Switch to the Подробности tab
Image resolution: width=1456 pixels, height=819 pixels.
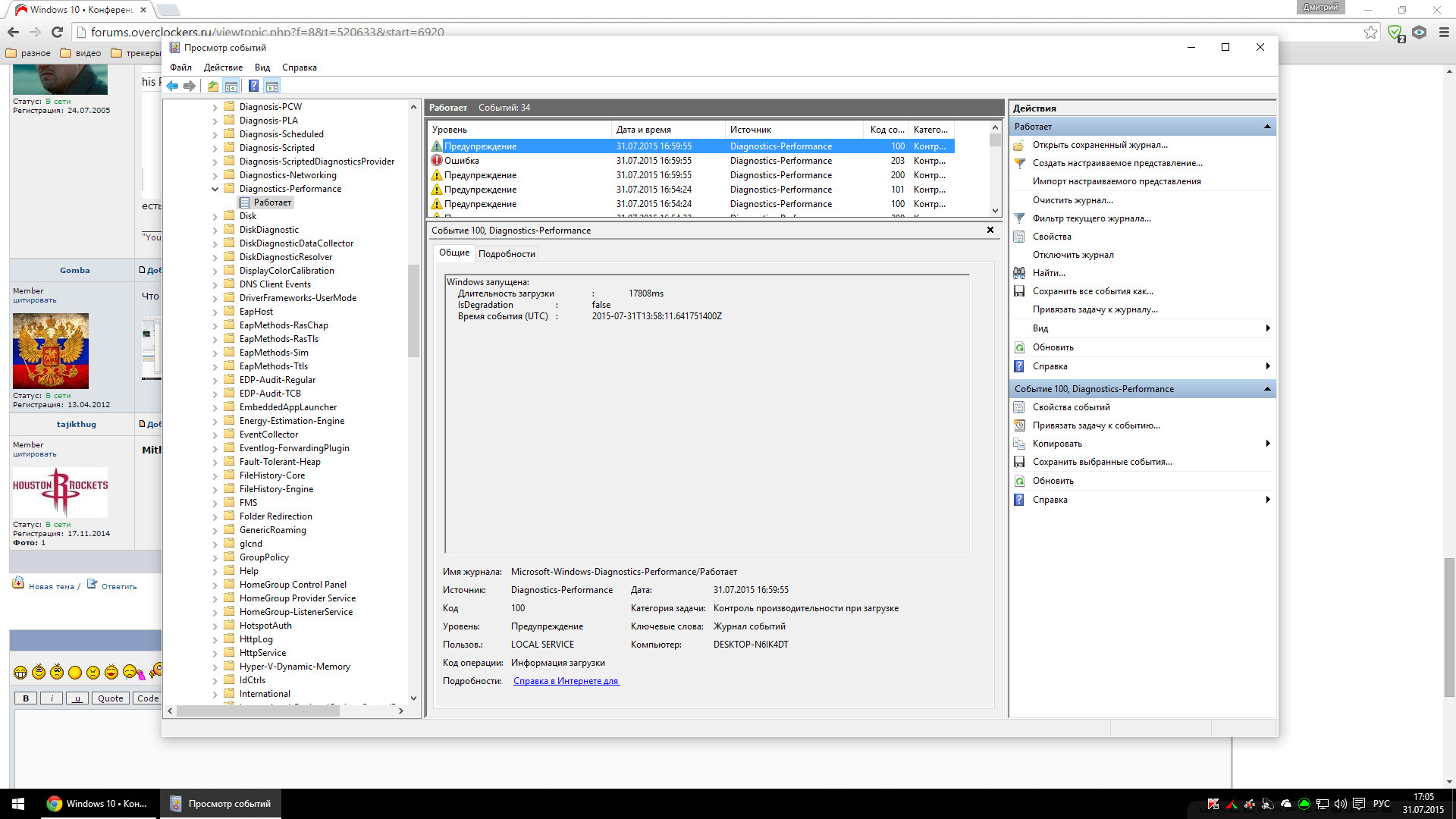pos(507,254)
